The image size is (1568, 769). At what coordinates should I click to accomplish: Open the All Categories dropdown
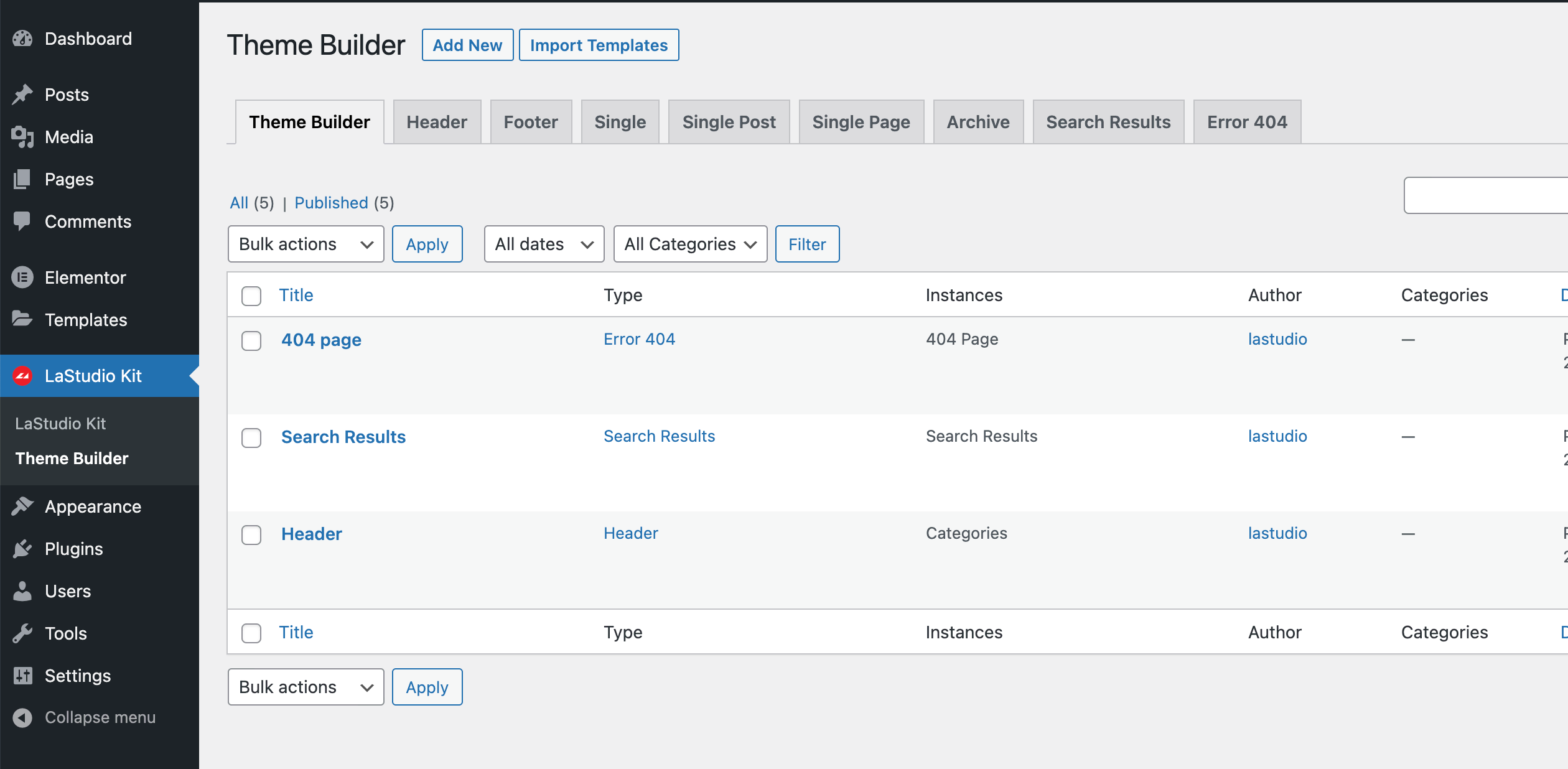690,244
